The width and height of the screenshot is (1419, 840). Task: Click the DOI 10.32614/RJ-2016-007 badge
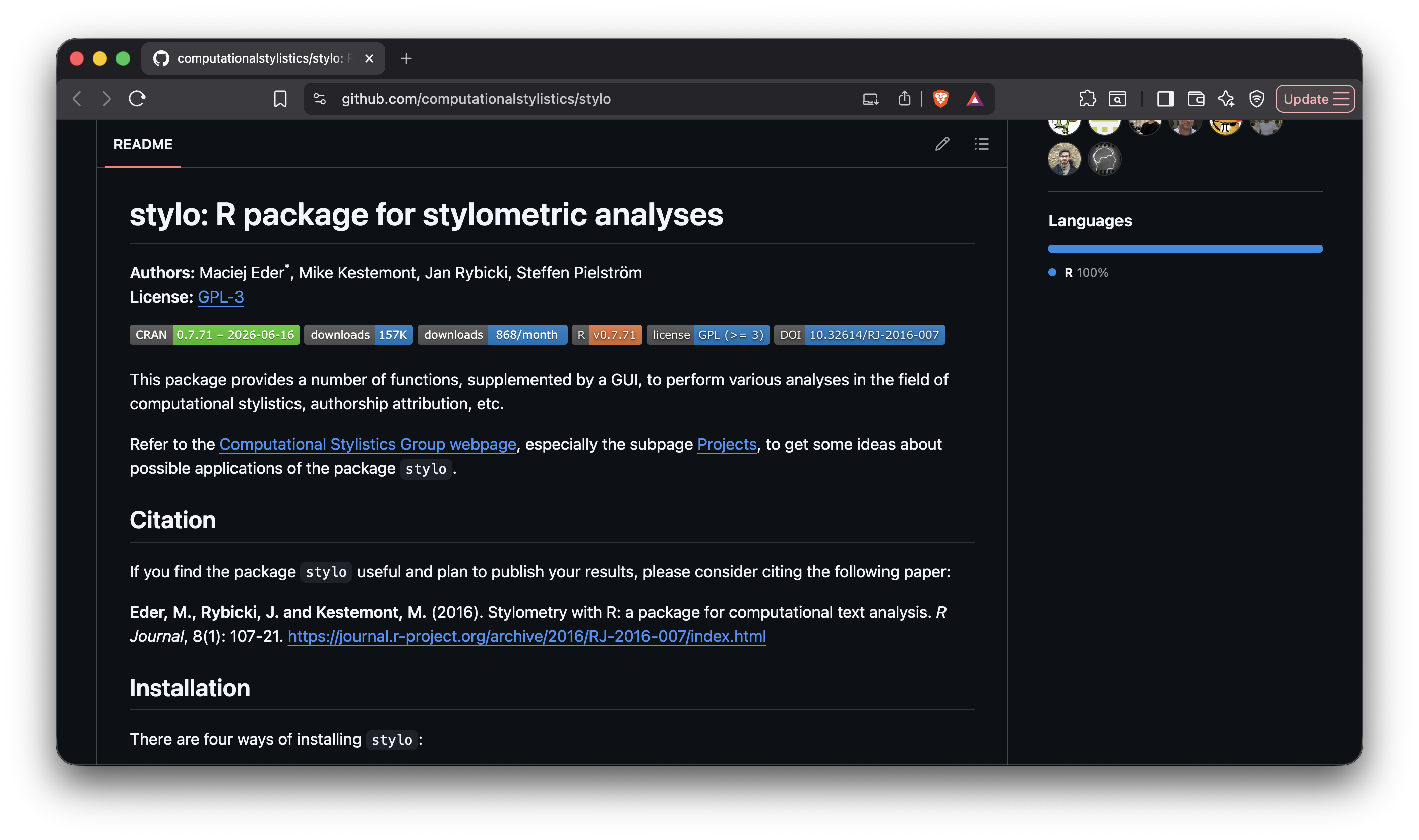pos(859,334)
